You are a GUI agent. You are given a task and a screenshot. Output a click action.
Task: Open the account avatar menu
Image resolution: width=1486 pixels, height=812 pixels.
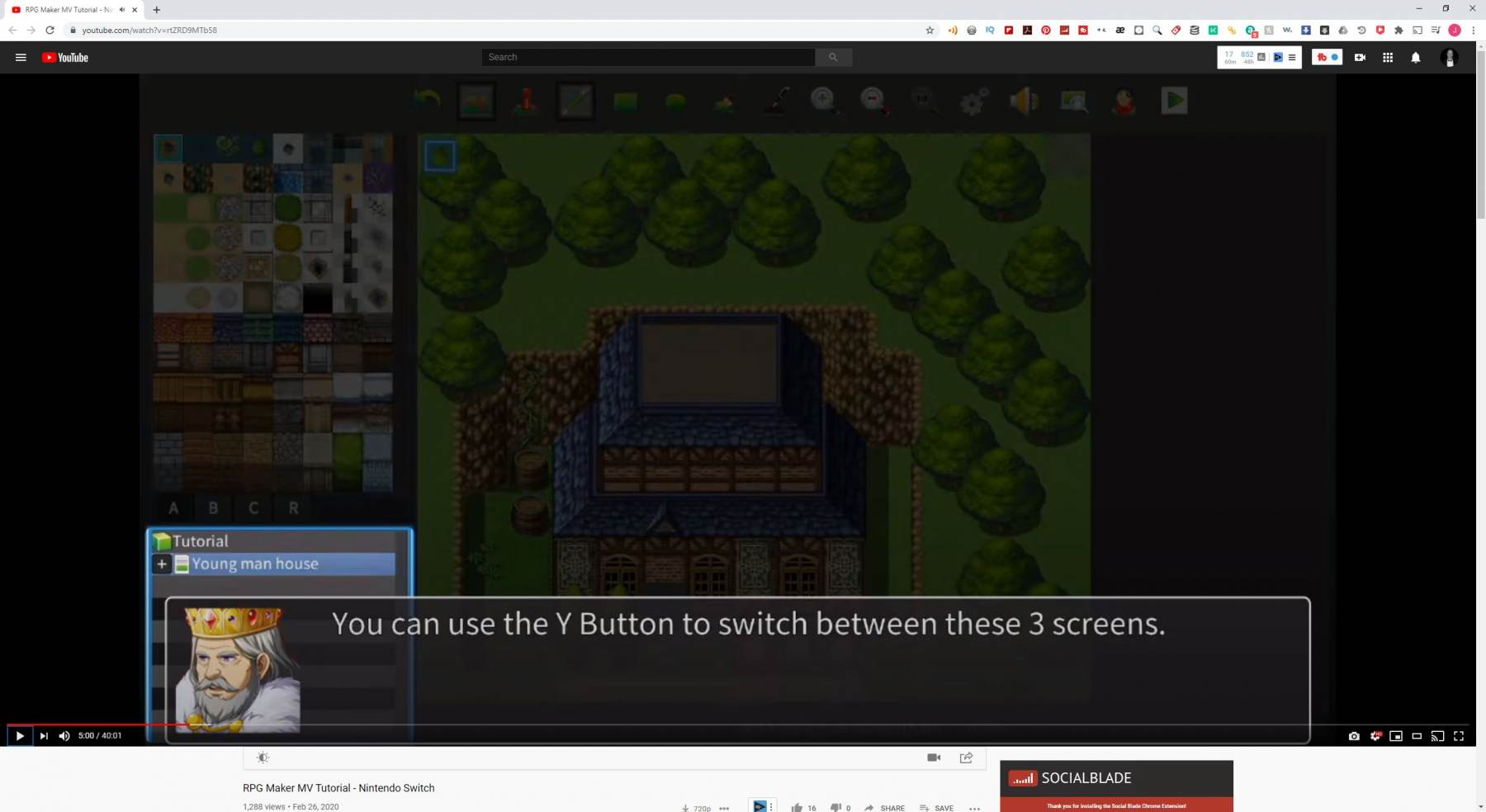coord(1449,58)
